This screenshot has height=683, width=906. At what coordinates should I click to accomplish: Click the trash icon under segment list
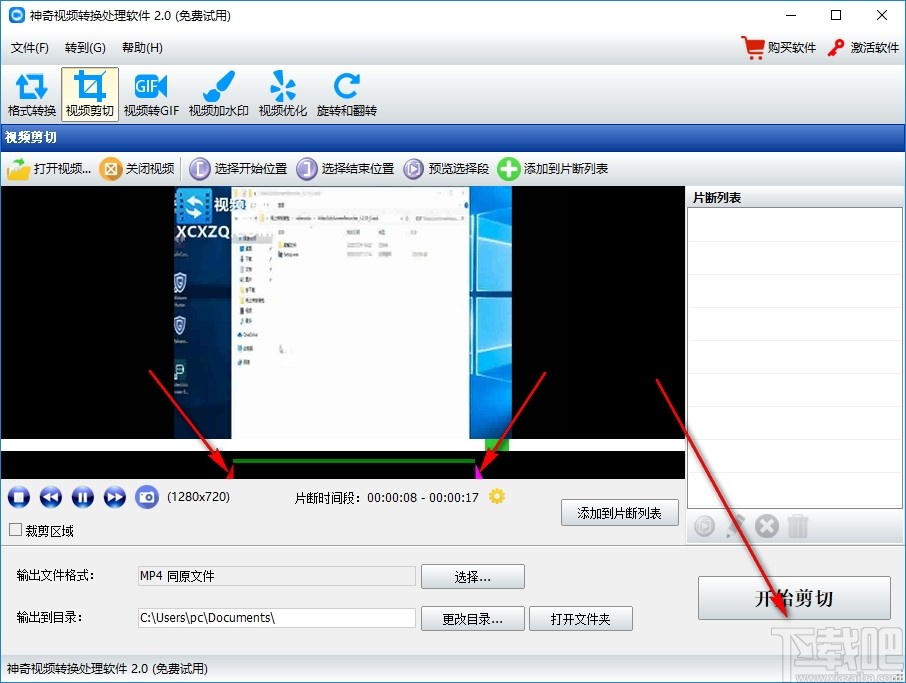[x=798, y=526]
